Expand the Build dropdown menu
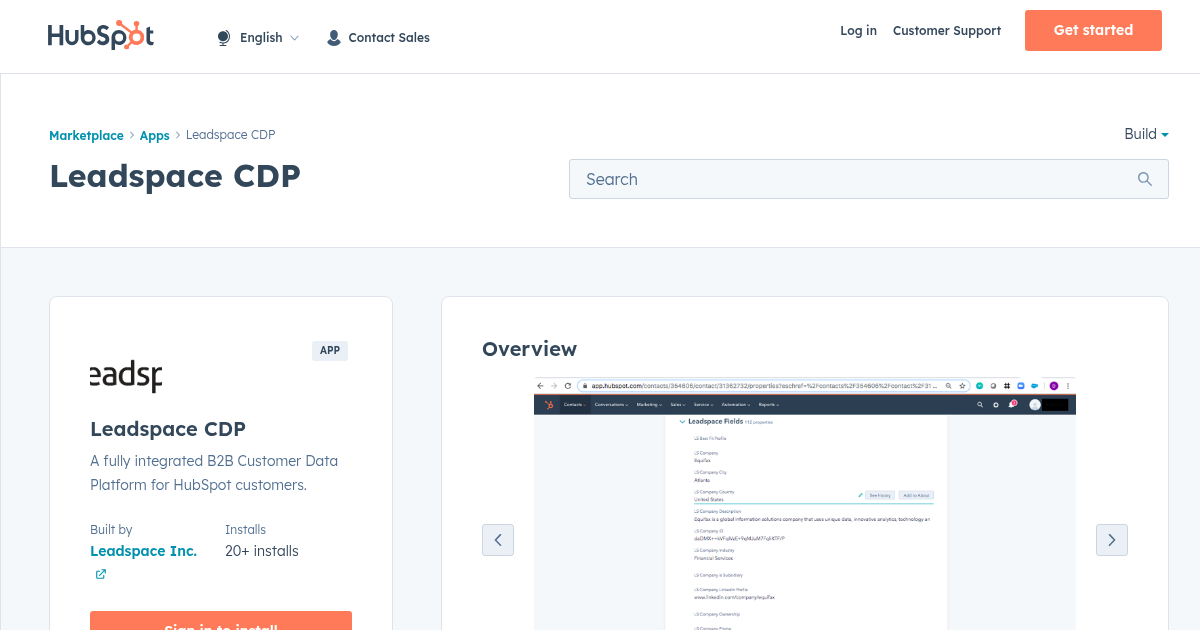Screen dimensions: 1200x630 [1146, 134]
